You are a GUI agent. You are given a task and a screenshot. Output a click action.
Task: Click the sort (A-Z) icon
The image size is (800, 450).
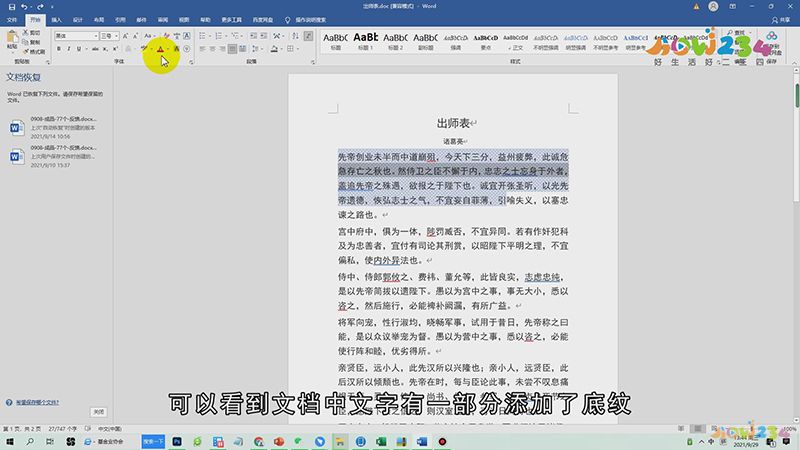click(295, 36)
